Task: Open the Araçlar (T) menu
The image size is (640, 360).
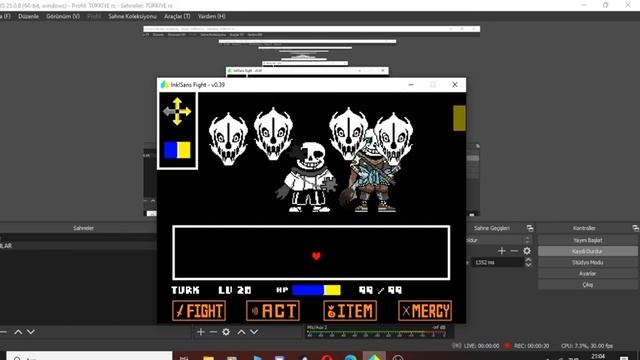Action: tap(177, 16)
